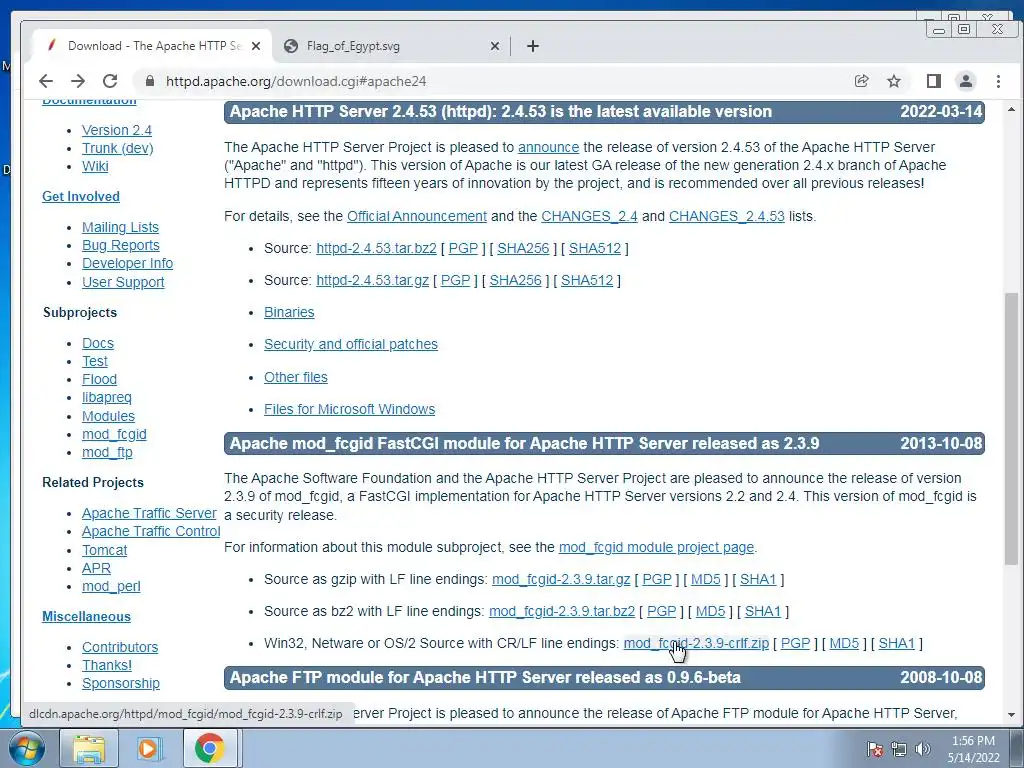
Task: Open the Official Announcement link
Action: tap(417, 216)
